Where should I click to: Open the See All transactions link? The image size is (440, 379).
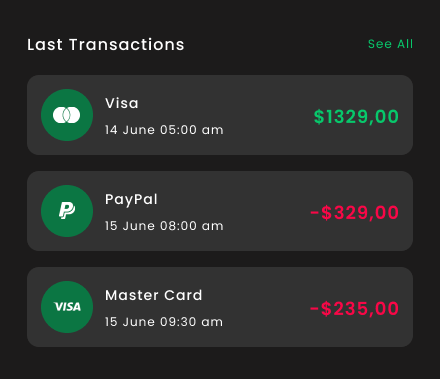click(x=390, y=44)
